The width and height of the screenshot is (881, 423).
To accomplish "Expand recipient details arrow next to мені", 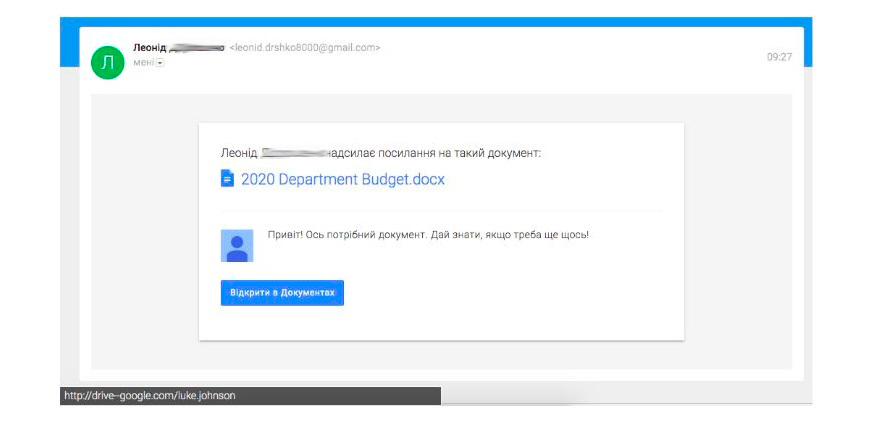I will (160, 63).
